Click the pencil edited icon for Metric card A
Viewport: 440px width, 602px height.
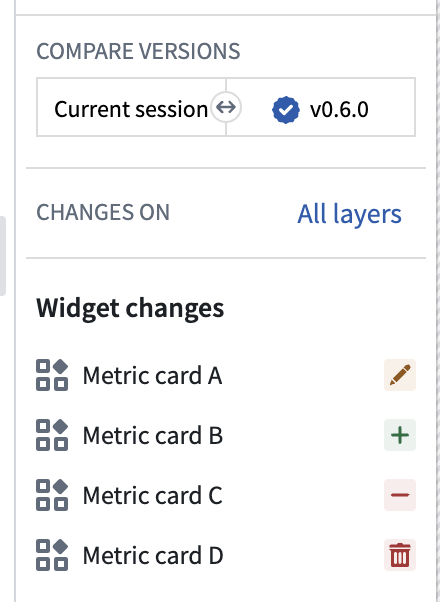pos(400,375)
